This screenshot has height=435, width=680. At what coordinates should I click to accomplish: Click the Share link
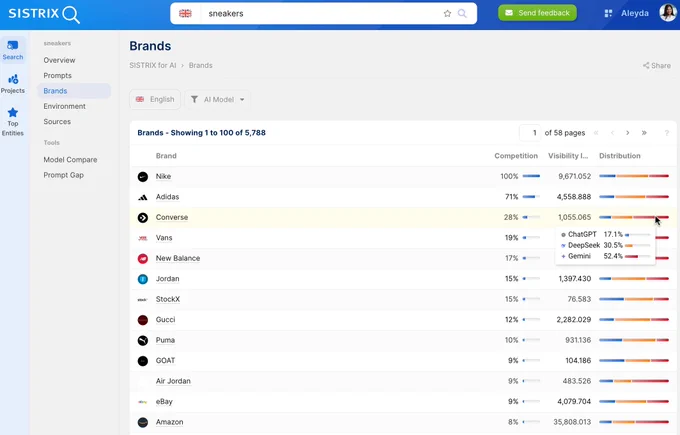tap(657, 65)
